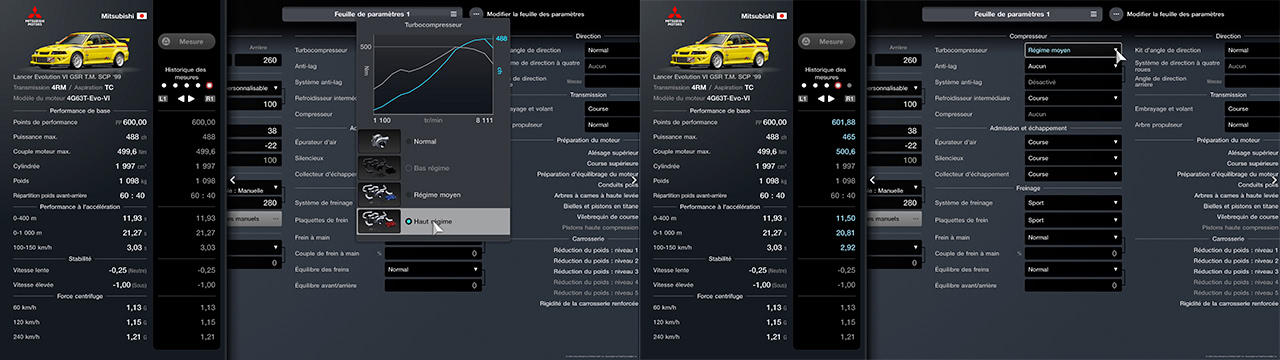Open Silencieux dropdown in right screenshot
1280x360 pixels.
point(1073,158)
